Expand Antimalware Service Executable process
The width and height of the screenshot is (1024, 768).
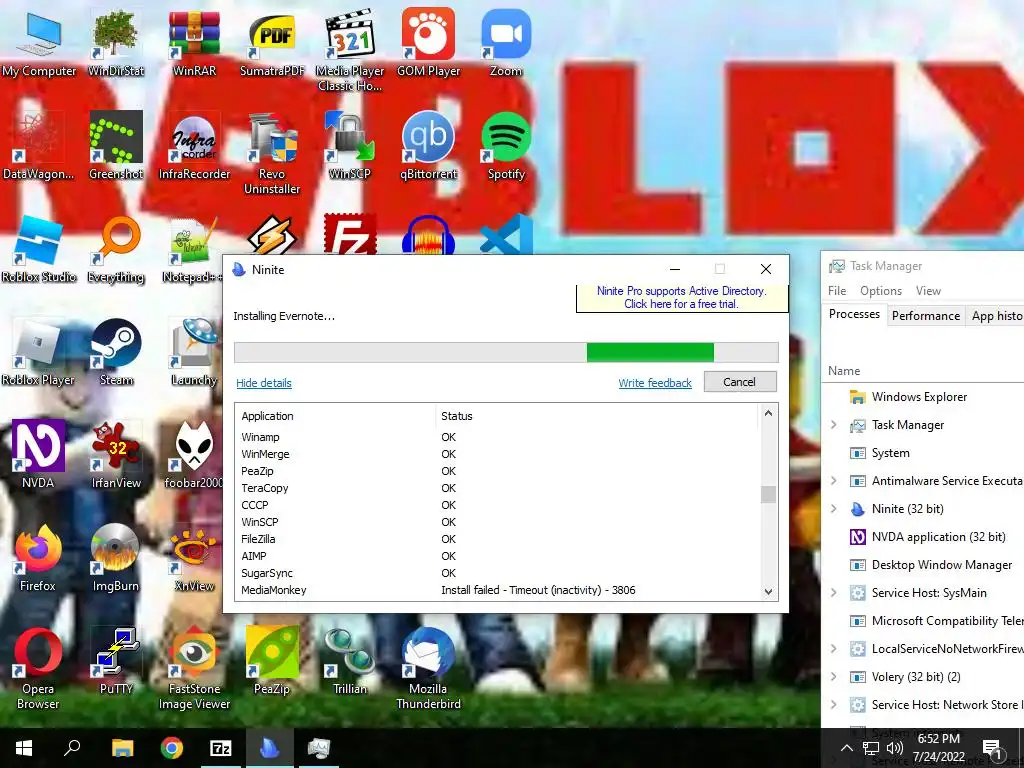pos(834,481)
